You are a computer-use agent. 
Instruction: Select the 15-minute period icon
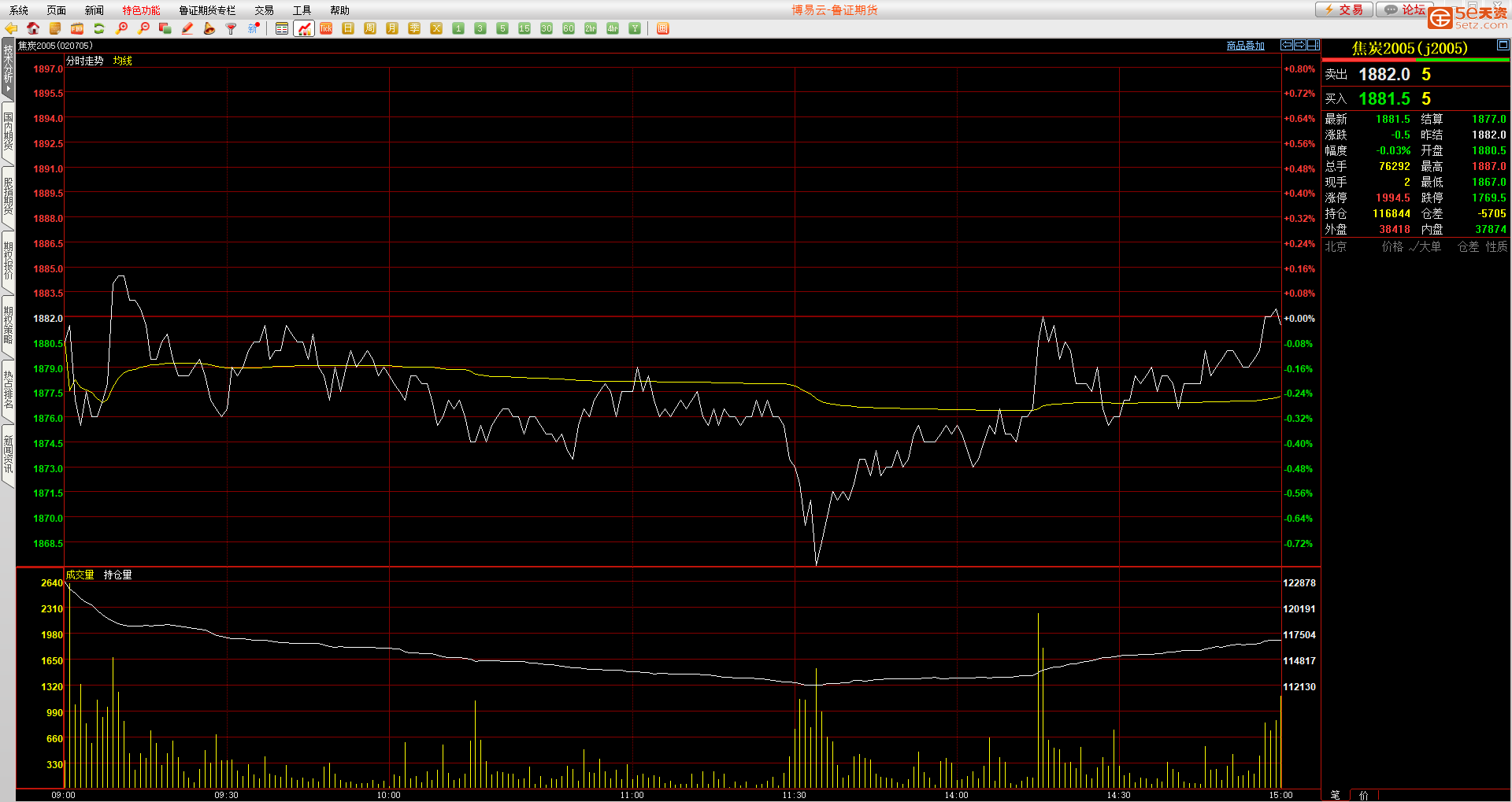[524, 28]
